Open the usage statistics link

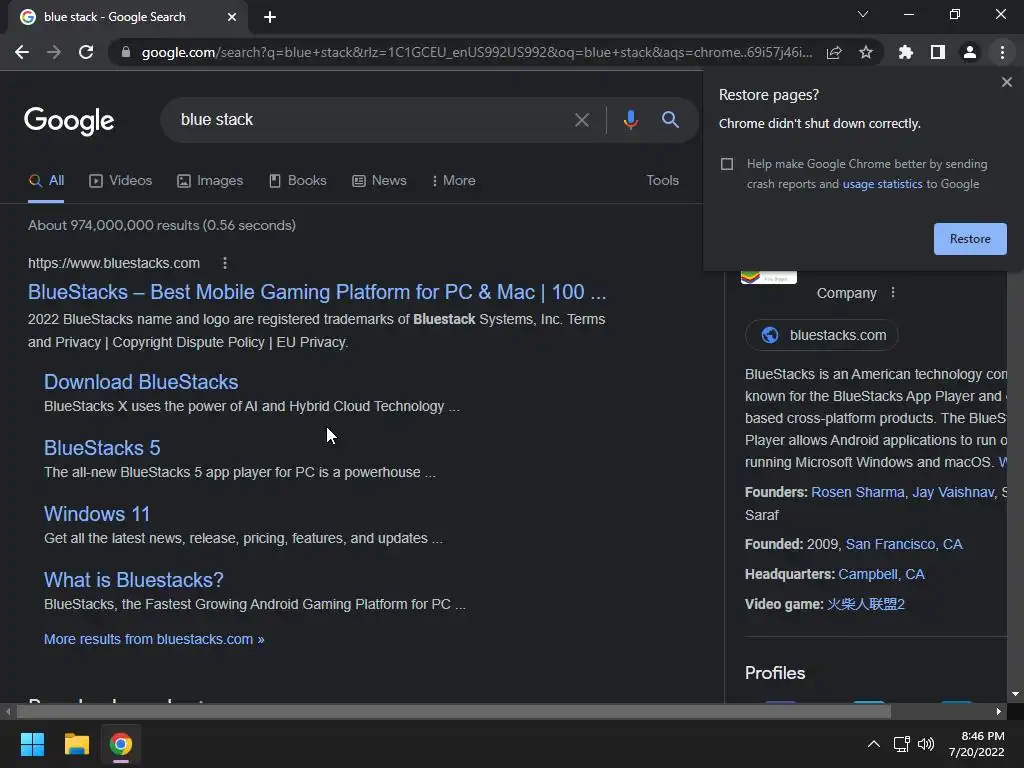click(882, 184)
